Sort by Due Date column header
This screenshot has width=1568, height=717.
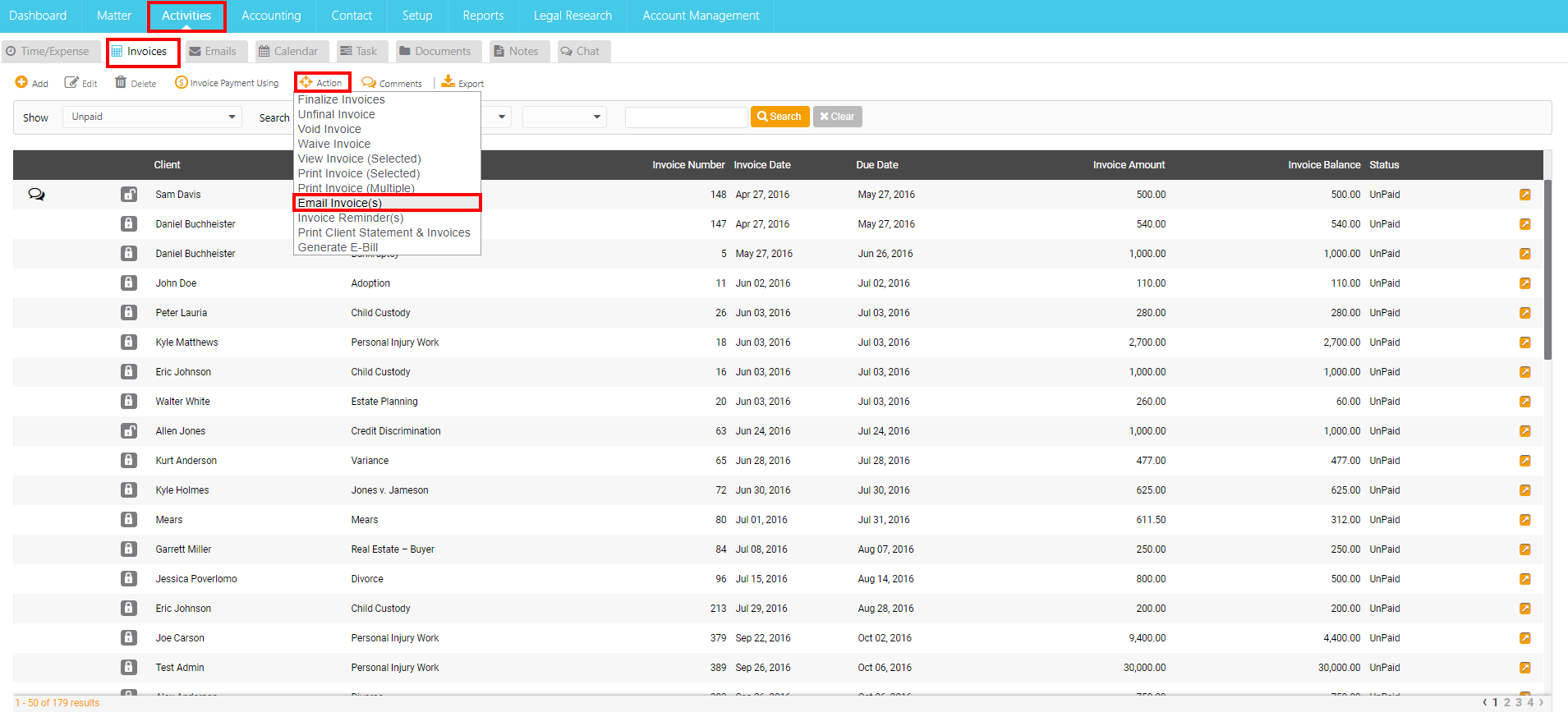[876, 165]
